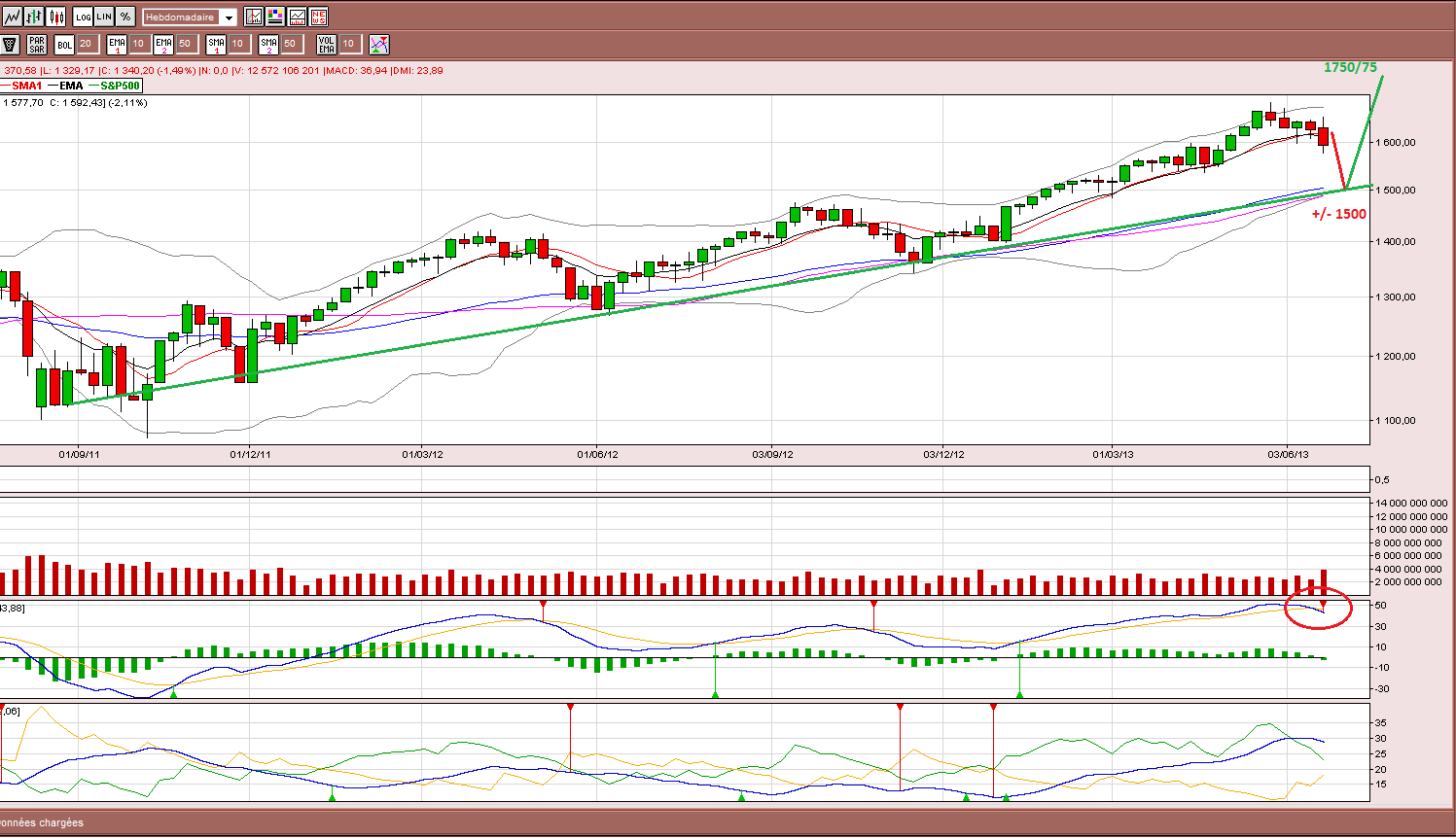Click the 03/09/12 date label
Image resolution: width=1456 pixels, height=838 pixels.
(x=772, y=454)
